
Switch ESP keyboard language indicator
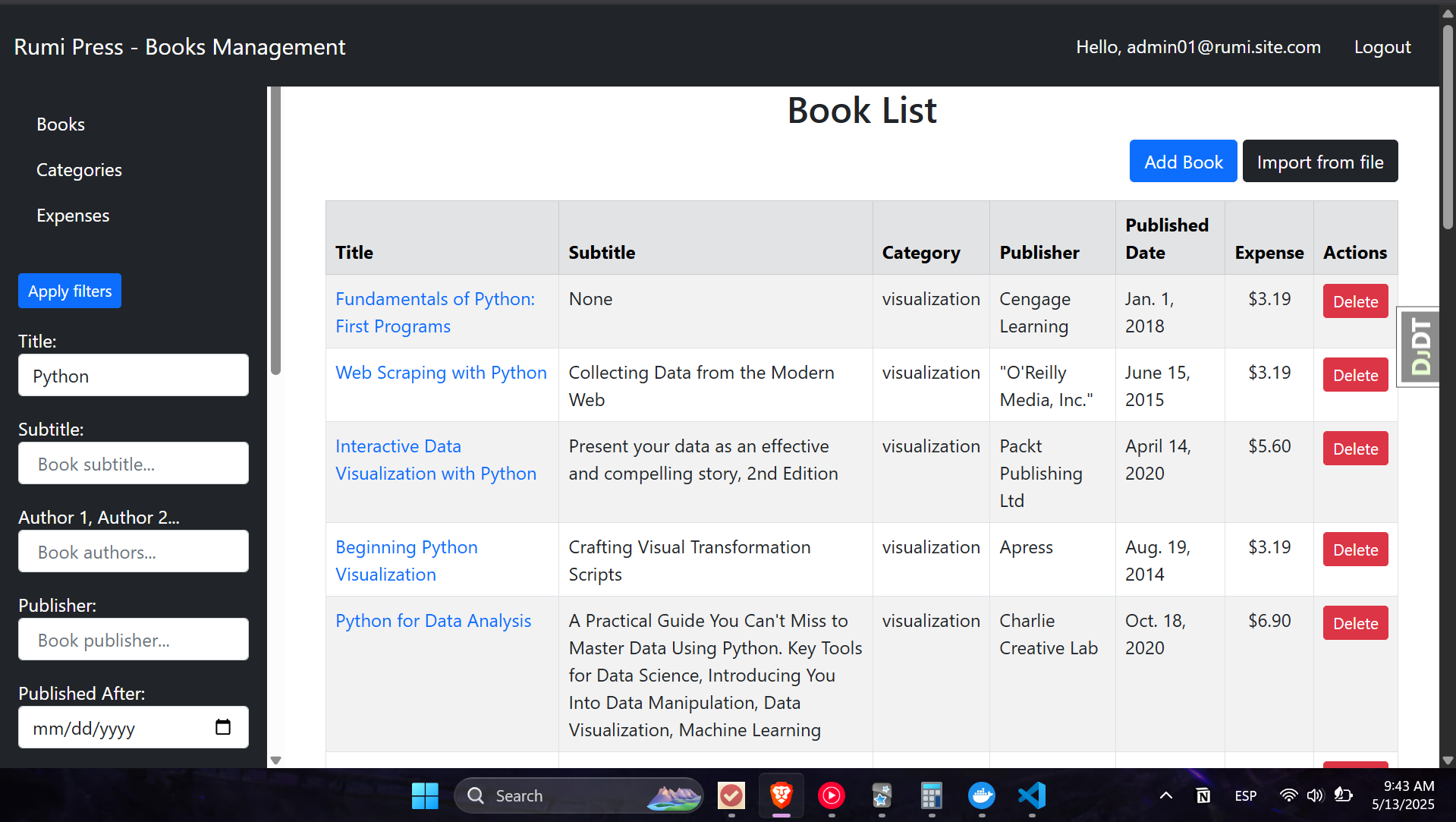[x=1245, y=795]
